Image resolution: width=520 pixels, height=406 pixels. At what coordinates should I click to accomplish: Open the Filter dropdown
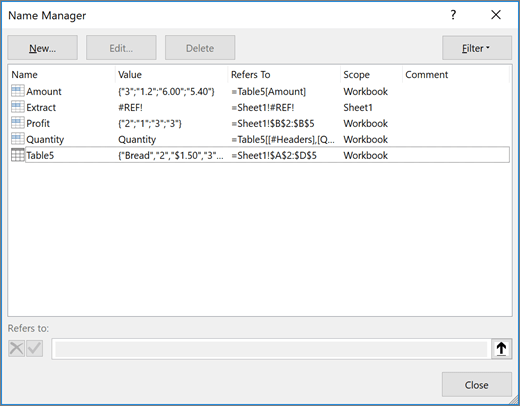click(477, 48)
